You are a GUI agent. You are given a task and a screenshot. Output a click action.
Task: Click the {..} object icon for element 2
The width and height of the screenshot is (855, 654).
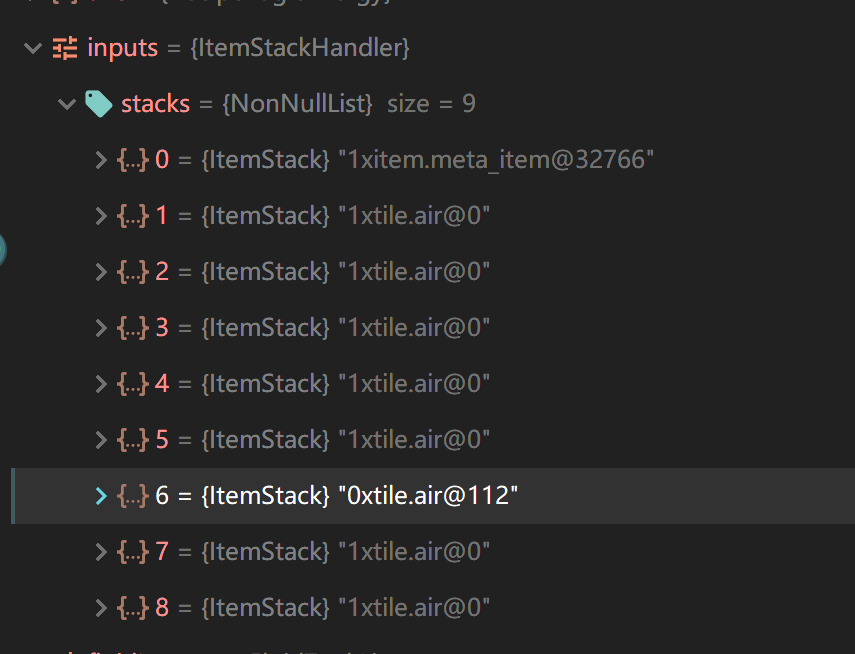coord(132,271)
